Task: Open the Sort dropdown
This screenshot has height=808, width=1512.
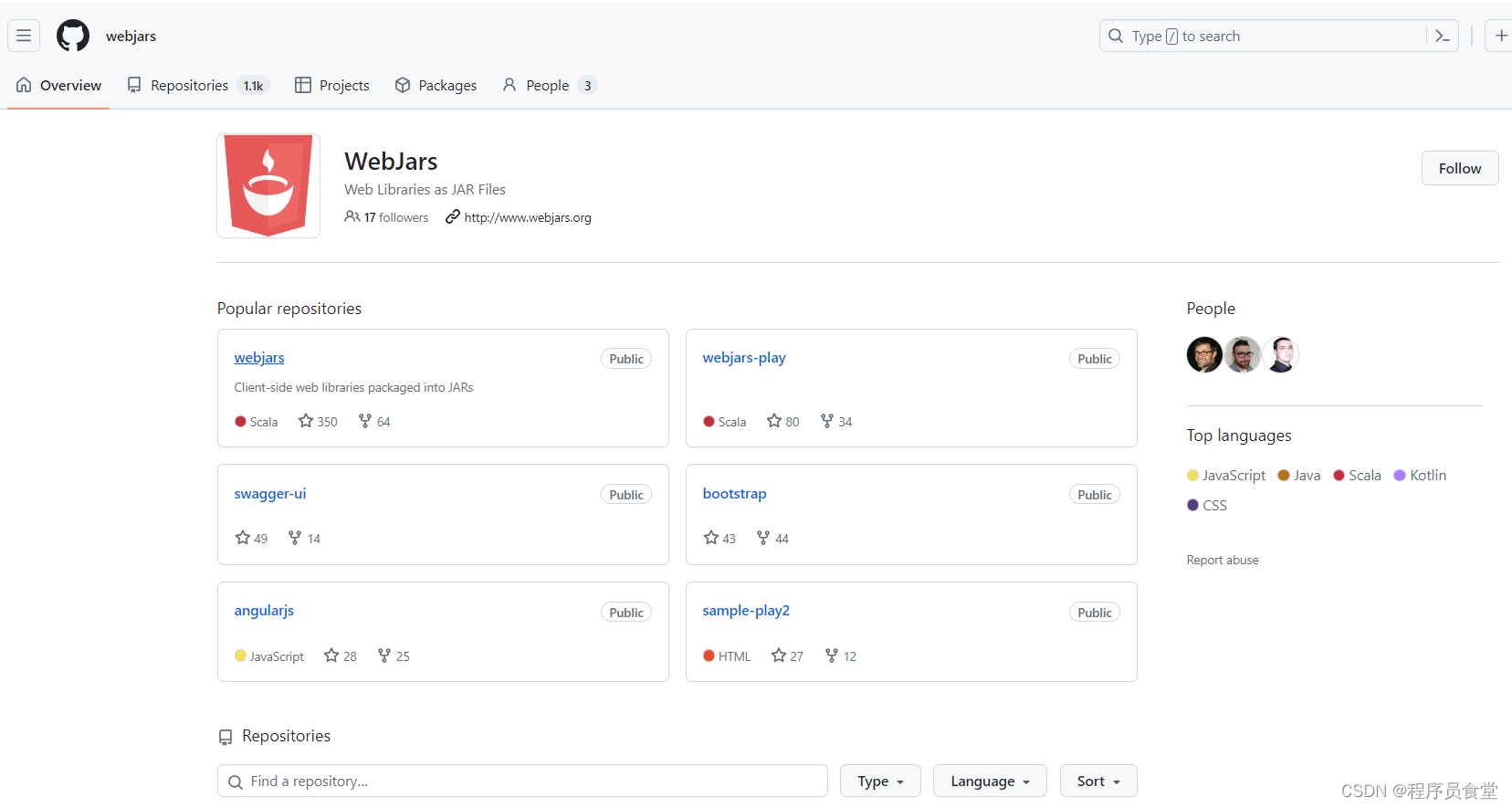Action: [1098, 781]
